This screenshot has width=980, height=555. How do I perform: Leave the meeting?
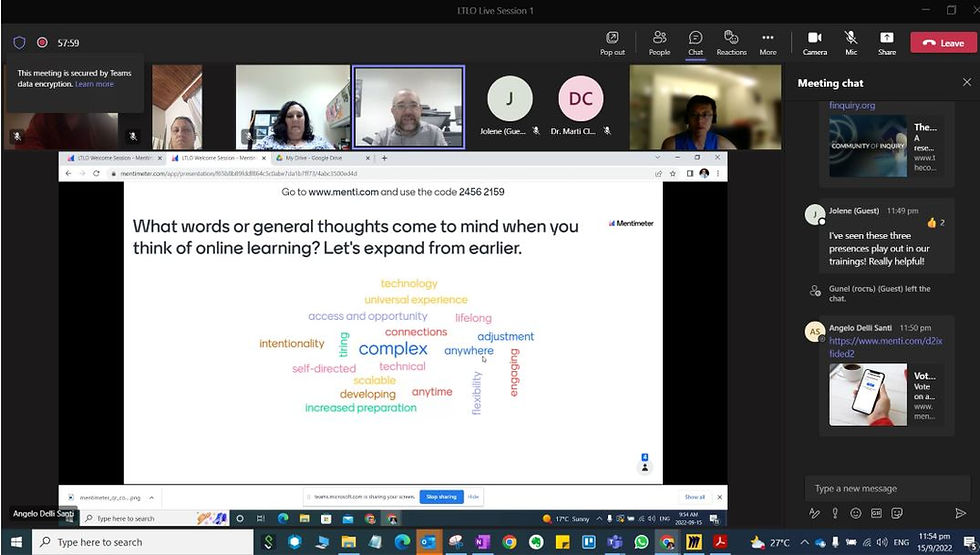click(x=943, y=42)
